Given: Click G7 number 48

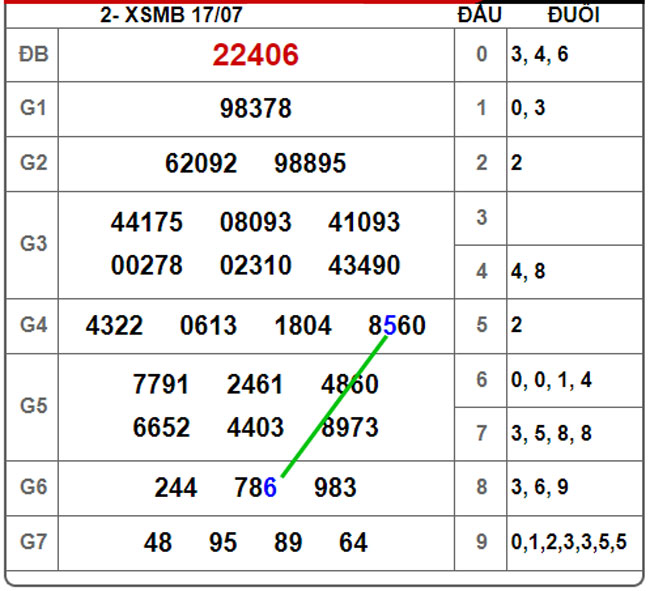Looking at the screenshot, I should click(x=158, y=543).
